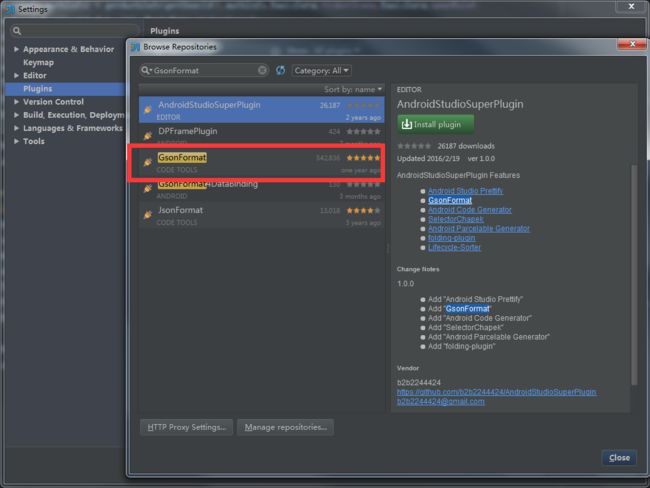Click the Settings search magnifier icon
The height and width of the screenshot is (488, 650).
(x=17, y=31)
